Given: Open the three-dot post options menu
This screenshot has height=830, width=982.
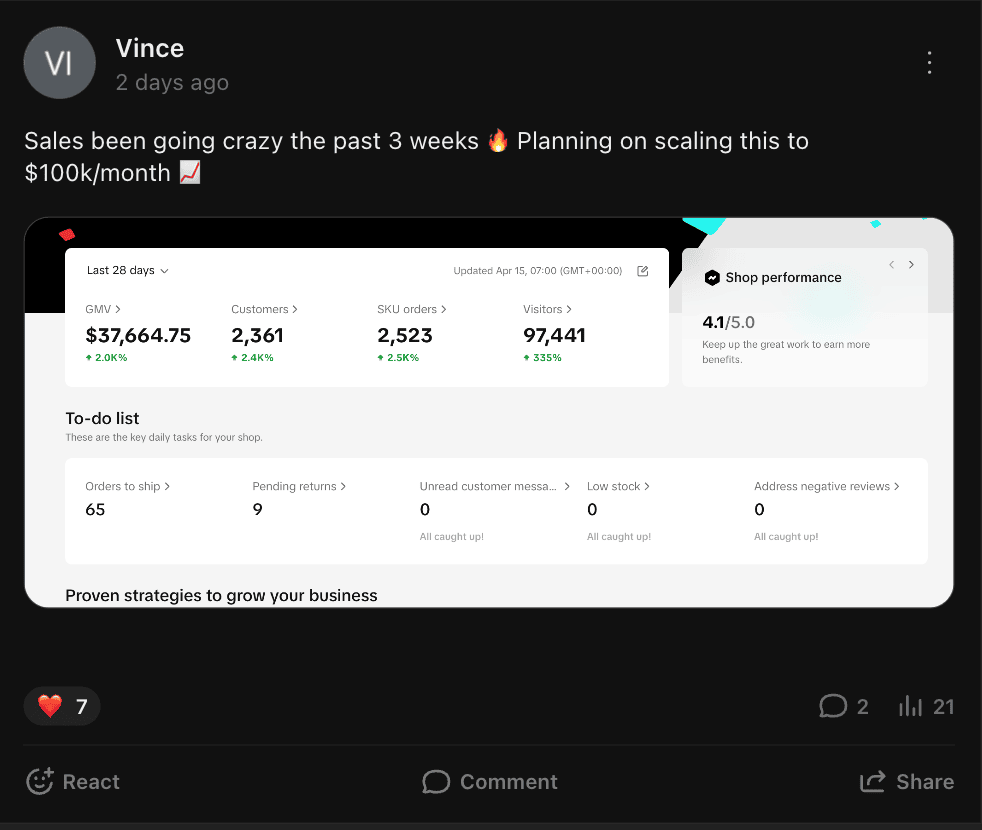Looking at the screenshot, I should click(x=929, y=63).
